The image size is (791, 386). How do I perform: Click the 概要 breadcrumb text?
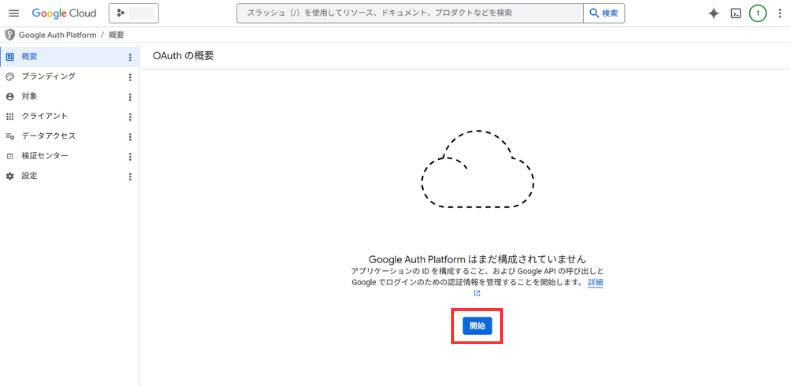click(117, 35)
